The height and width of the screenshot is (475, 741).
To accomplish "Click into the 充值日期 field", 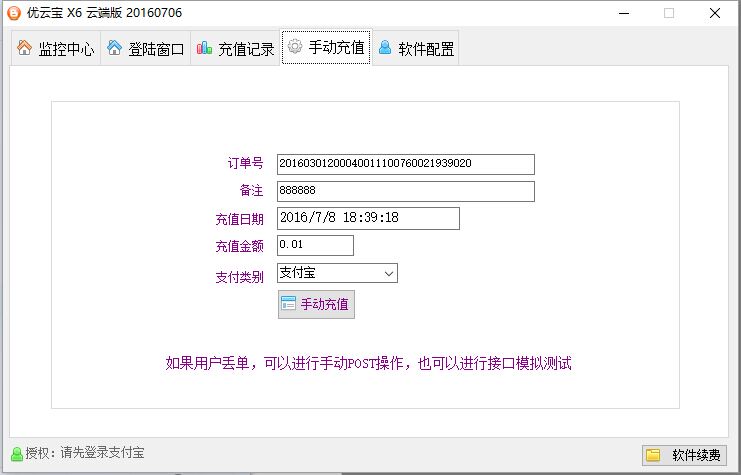I will click(367, 218).
